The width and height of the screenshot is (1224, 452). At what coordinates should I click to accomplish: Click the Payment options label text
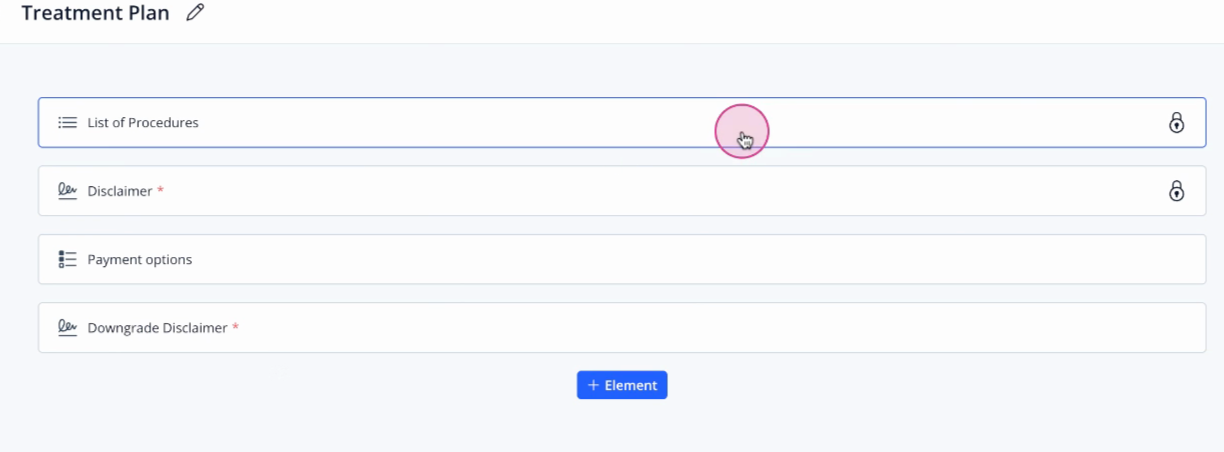(140, 259)
